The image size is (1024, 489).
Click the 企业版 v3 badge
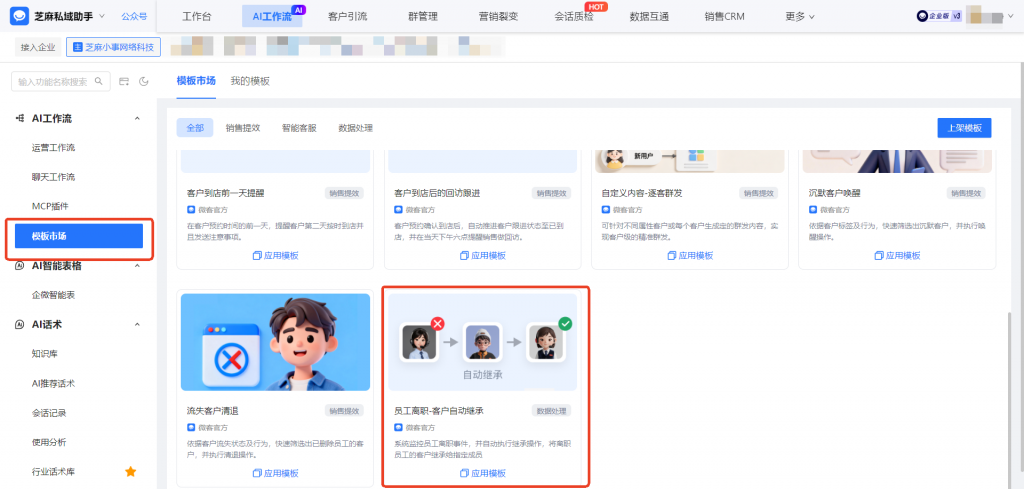pos(939,16)
